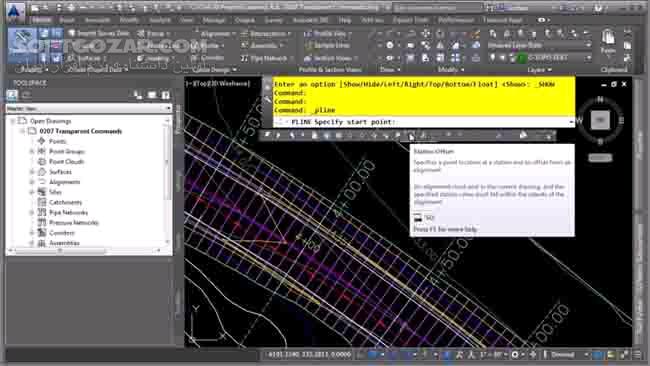Screen dimensions: 650x366
Task: Expand the Point Groups tree node
Action: [x=32, y=152]
